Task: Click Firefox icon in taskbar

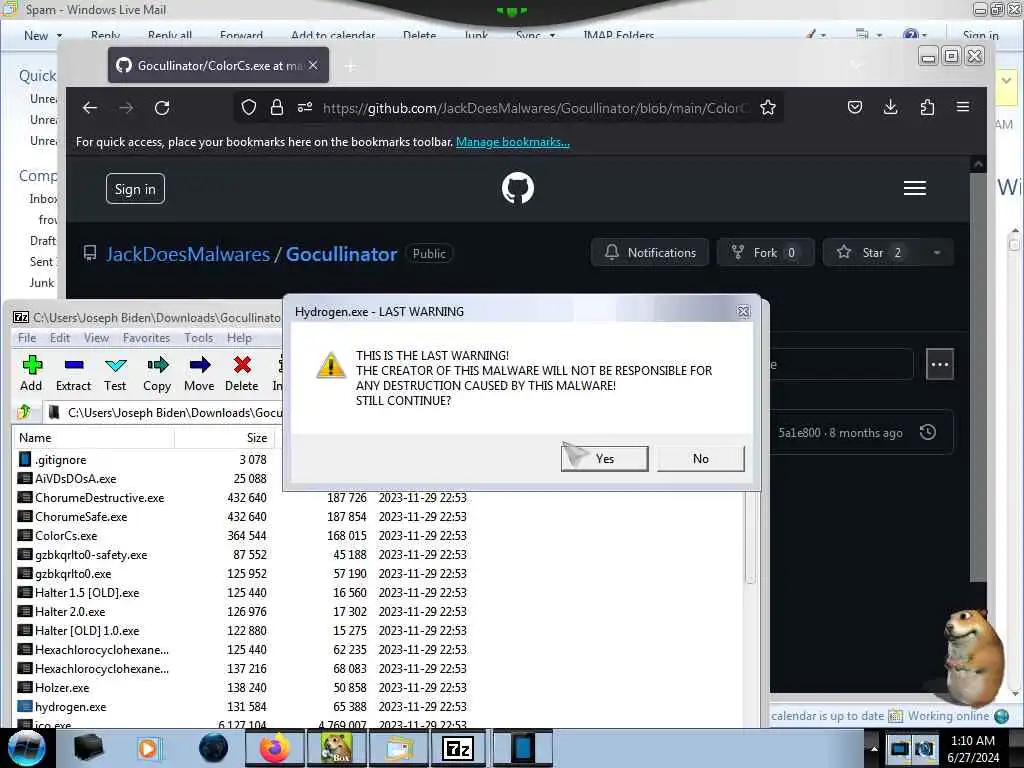Action: coord(274,748)
